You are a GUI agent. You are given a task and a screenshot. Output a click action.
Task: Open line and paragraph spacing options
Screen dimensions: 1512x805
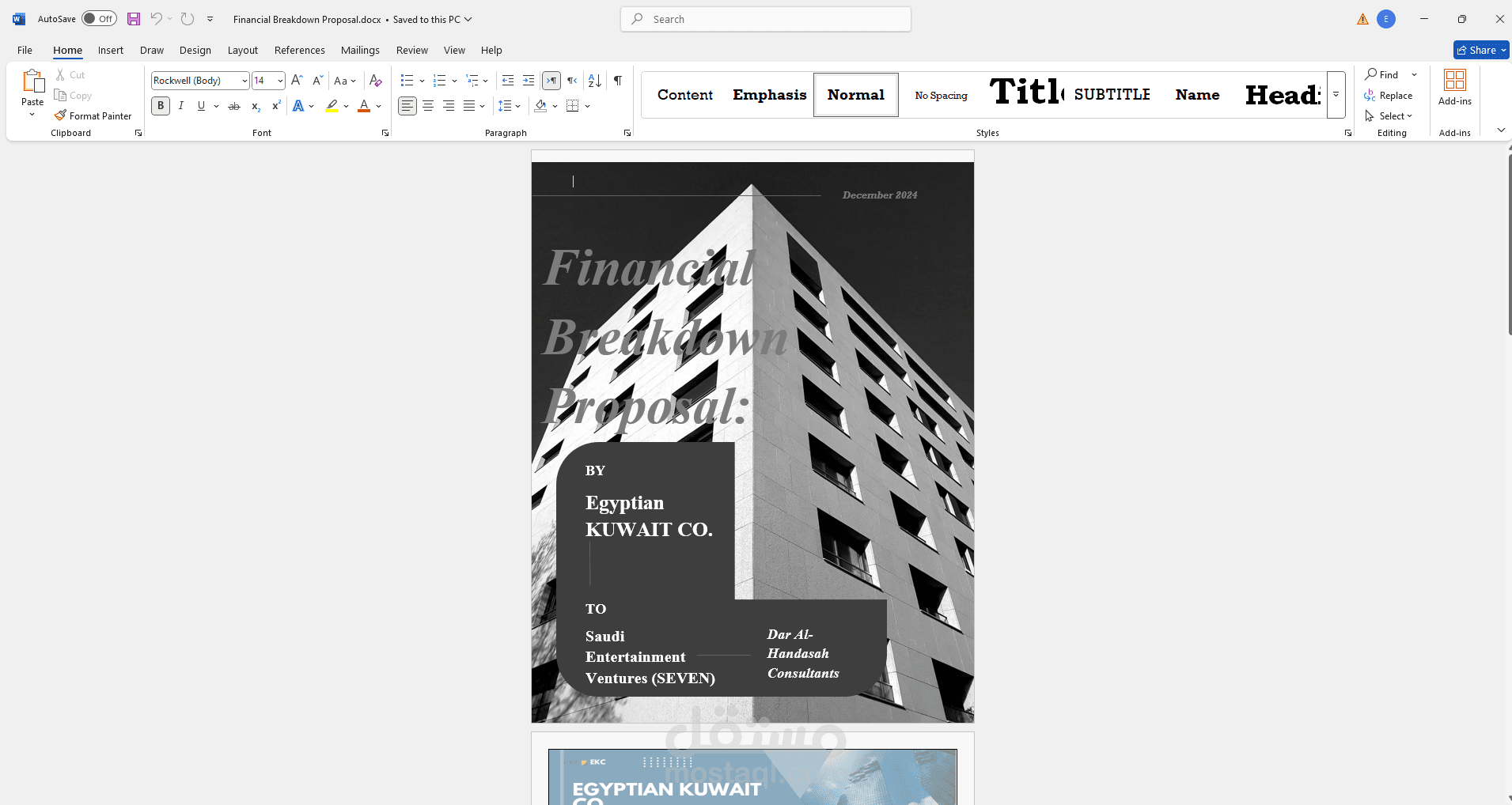[509, 106]
